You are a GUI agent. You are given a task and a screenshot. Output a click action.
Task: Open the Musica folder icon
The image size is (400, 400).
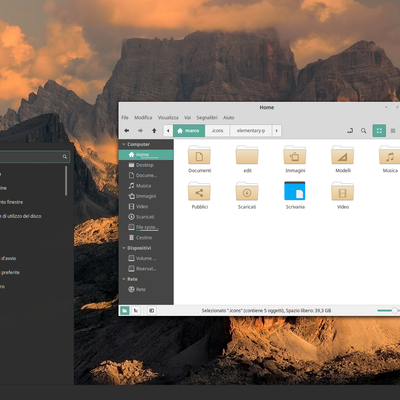click(x=390, y=159)
